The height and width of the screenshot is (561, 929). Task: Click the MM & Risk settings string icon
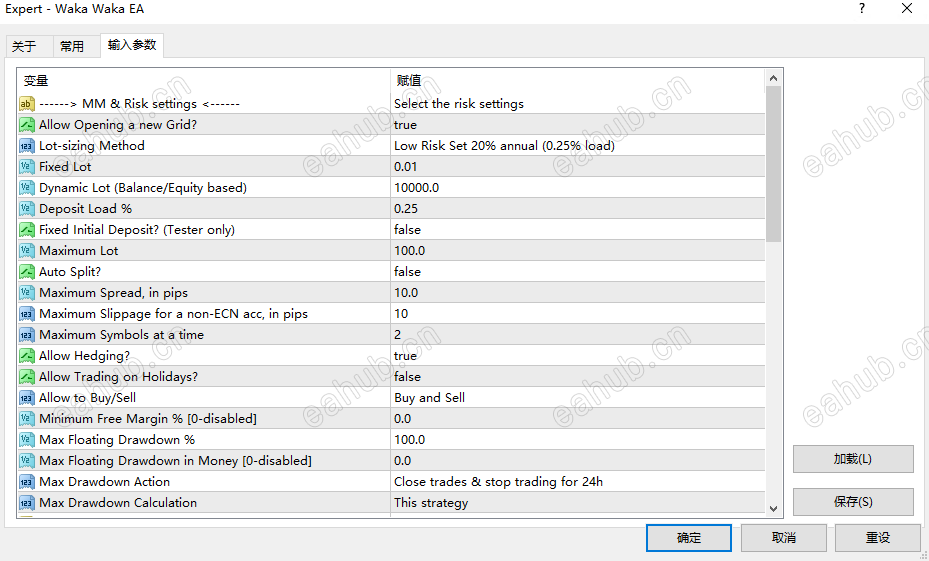point(27,104)
